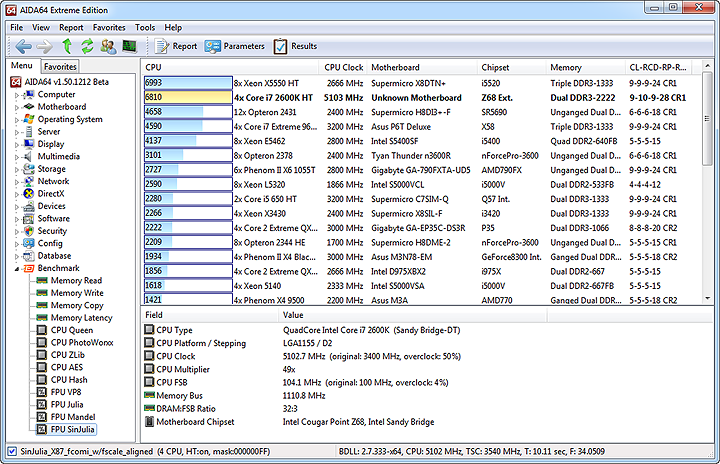Expand the Motherboard tree node
This screenshot has height=464, width=720.
point(17,108)
